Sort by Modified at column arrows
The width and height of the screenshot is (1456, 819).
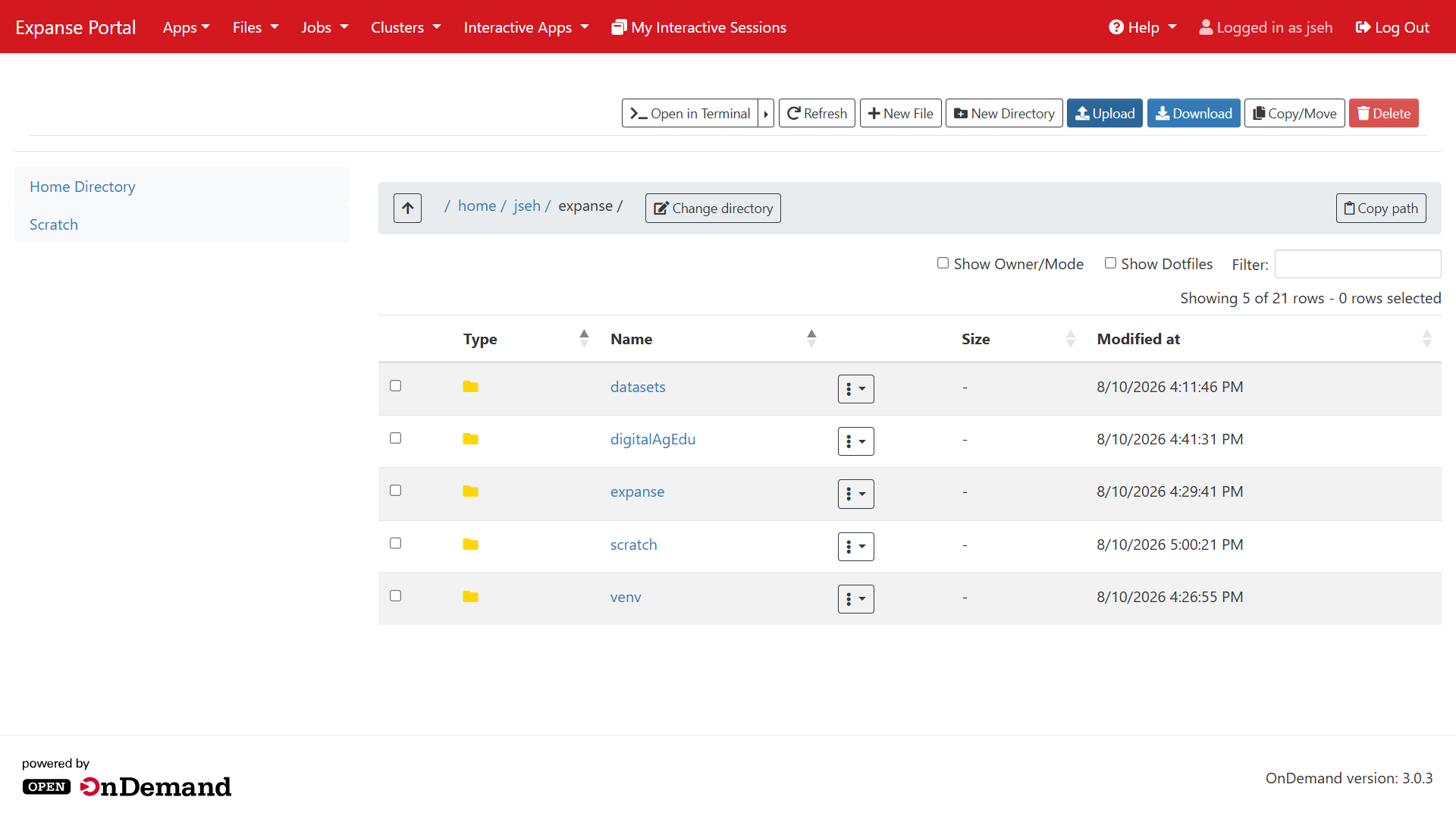[1427, 338]
